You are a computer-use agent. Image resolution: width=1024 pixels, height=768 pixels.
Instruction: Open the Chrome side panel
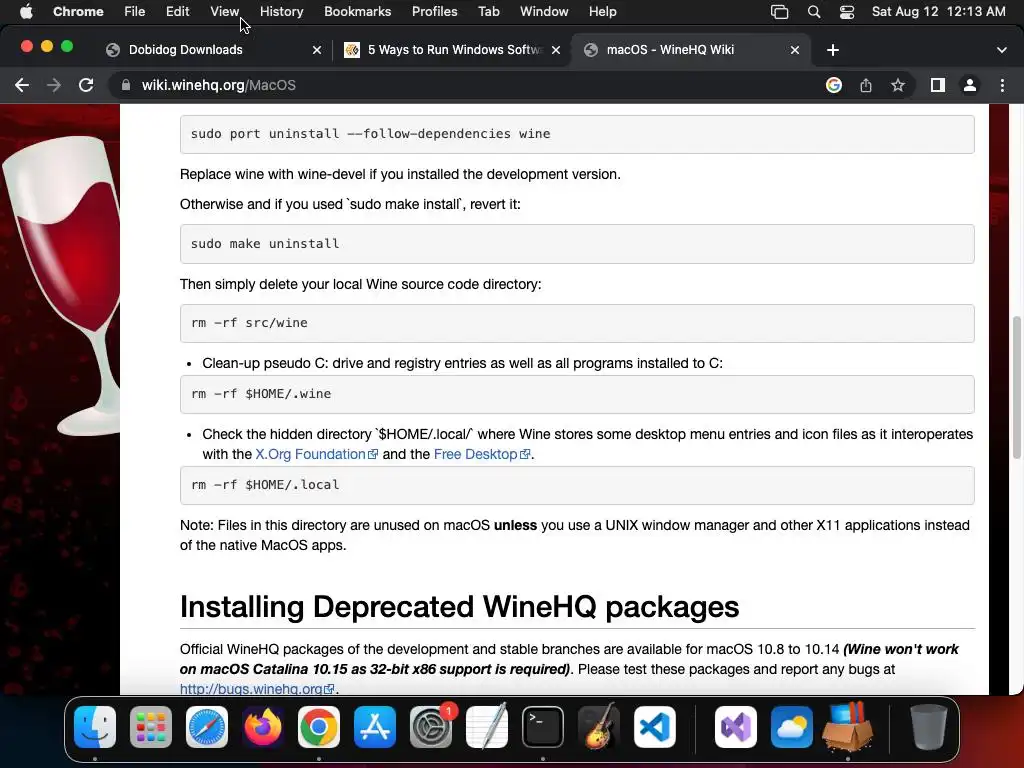937,85
